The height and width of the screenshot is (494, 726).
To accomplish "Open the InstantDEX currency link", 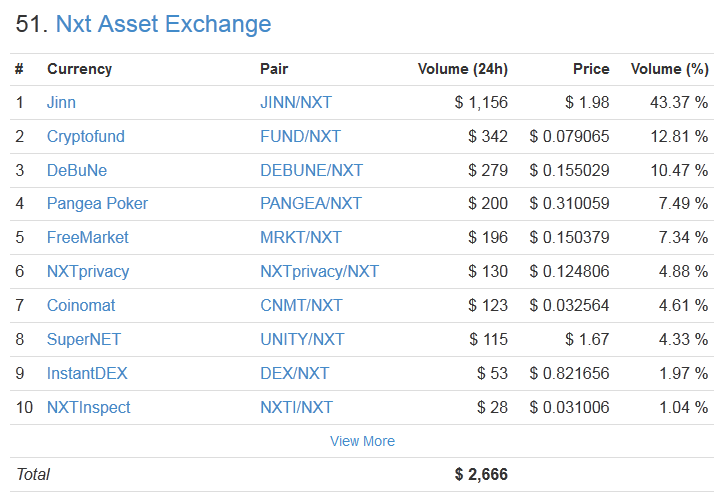I will pos(87,374).
